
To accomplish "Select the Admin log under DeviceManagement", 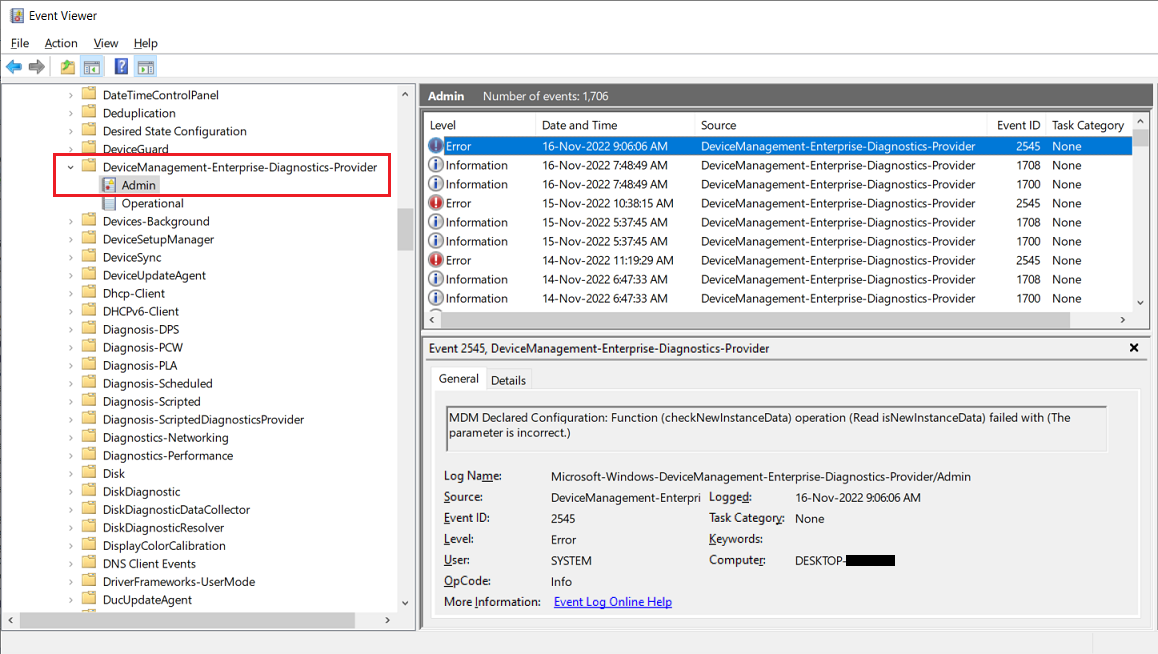I will (139, 185).
